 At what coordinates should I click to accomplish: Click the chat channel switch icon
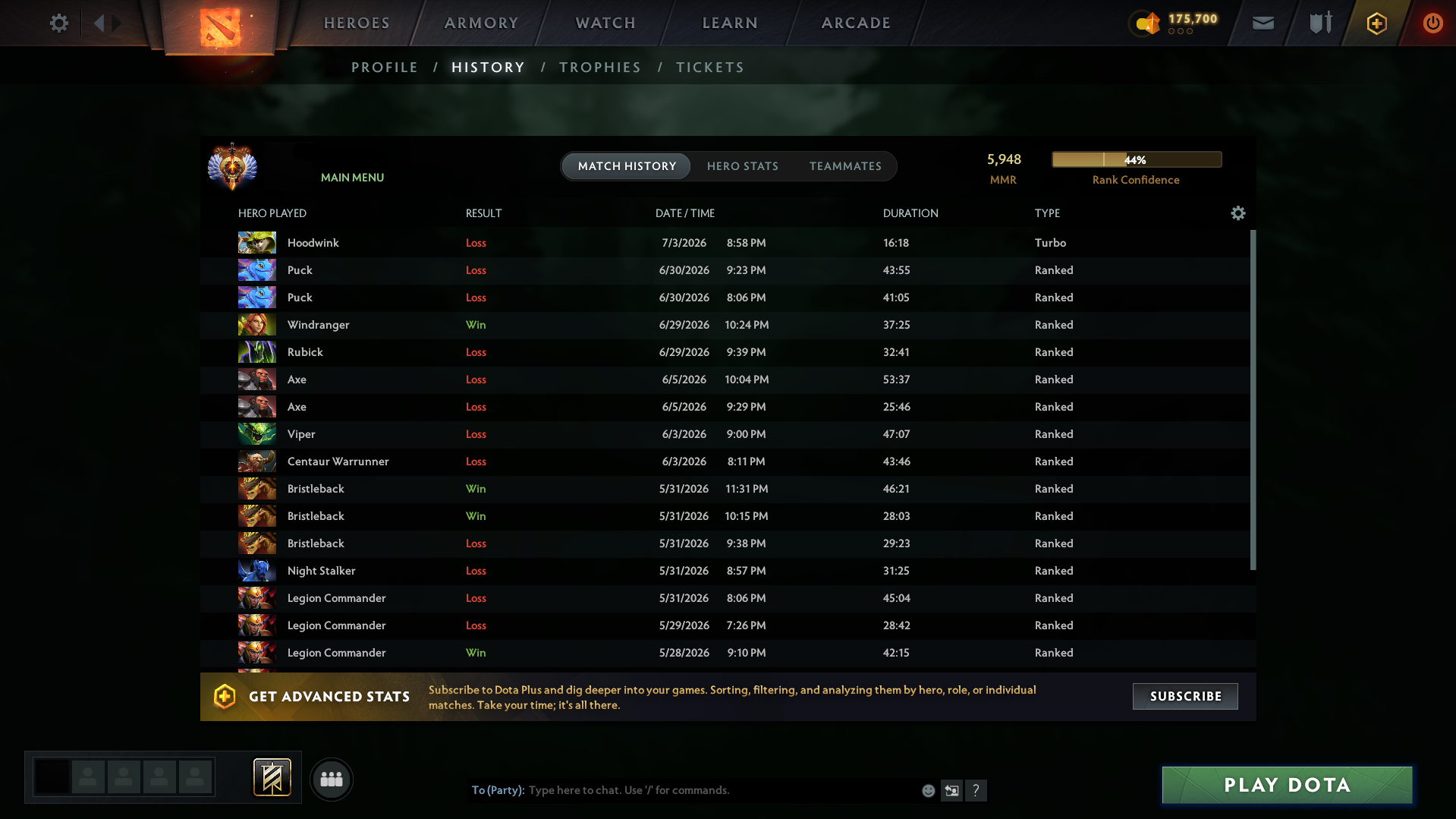coord(951,791)
